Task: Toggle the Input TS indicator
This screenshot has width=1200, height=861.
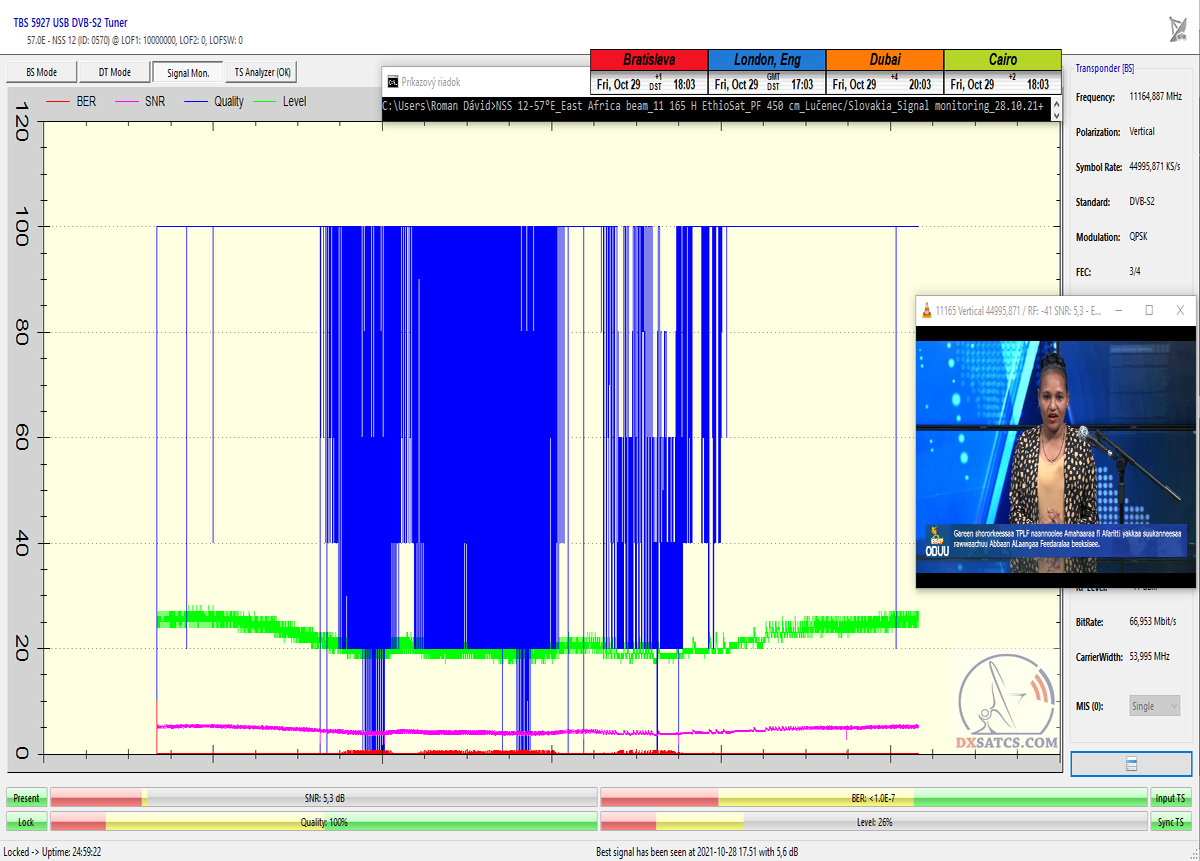Action: click(x=1171, y=798)
